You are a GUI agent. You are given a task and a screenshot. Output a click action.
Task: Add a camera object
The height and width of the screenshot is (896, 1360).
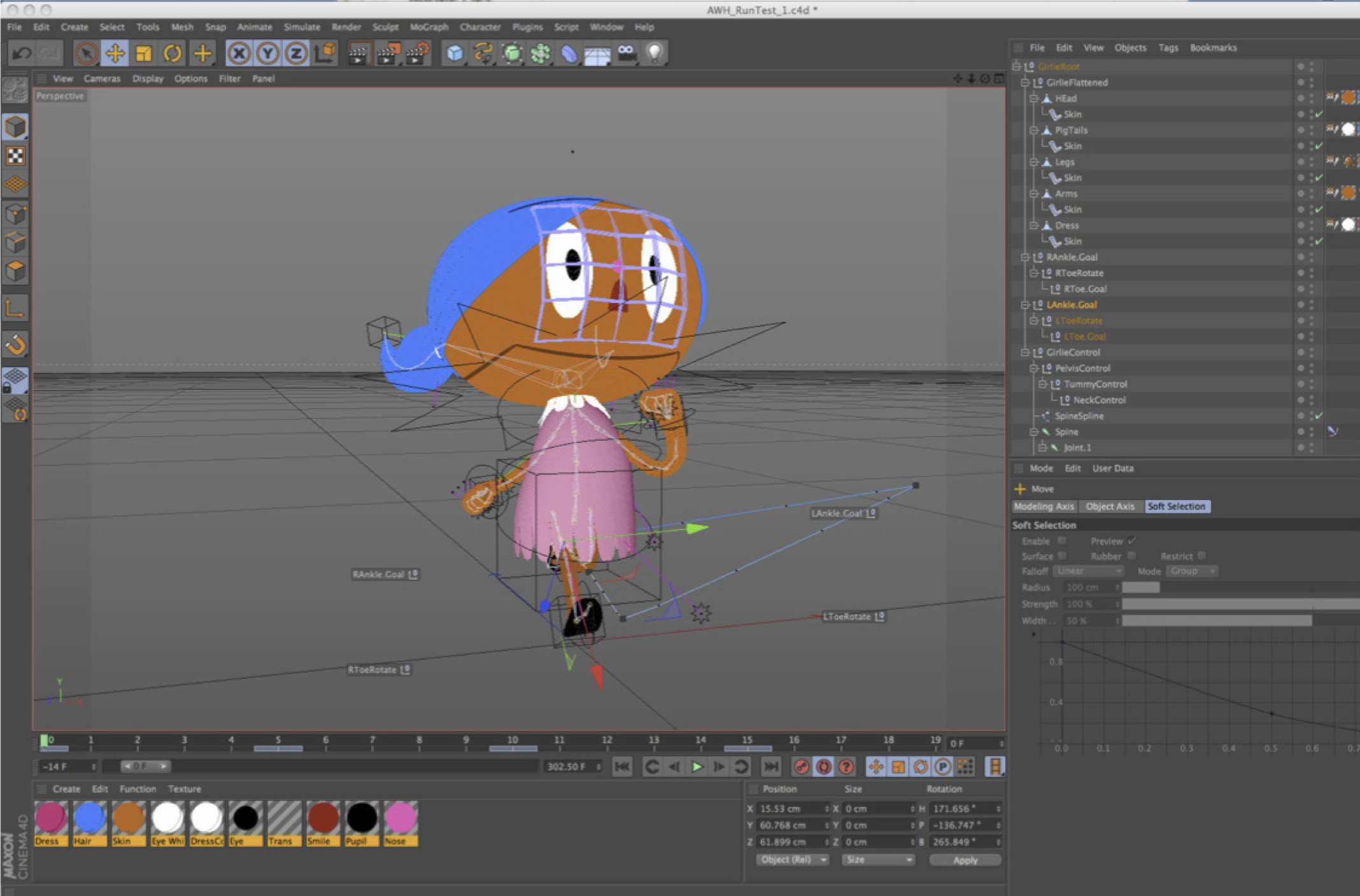(x=626, y=54)
